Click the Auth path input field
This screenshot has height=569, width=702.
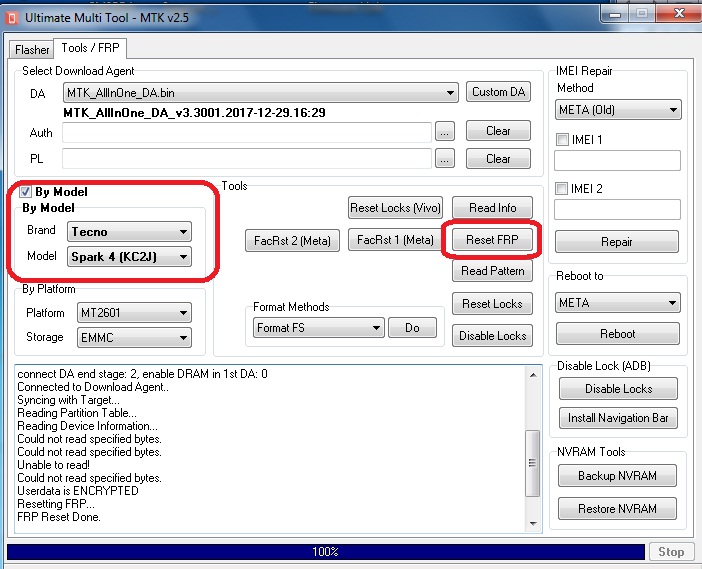247,133
